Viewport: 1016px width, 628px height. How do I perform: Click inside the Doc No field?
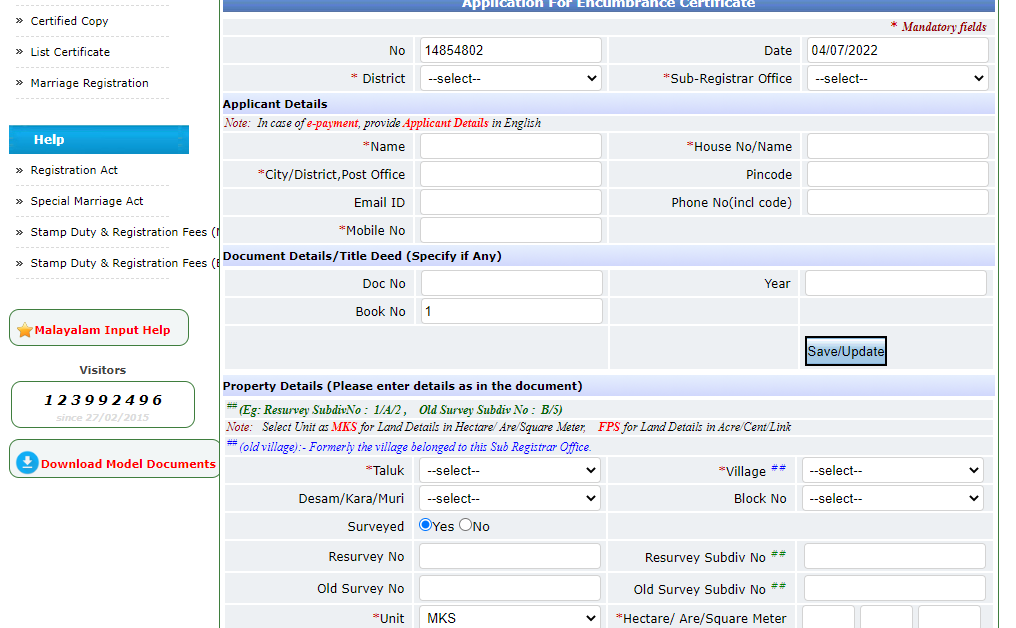click(510, 282)
